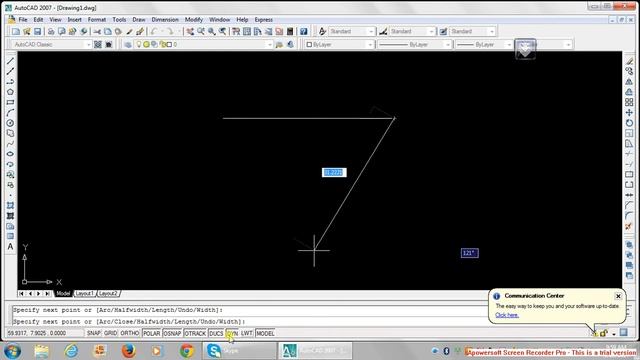Click the dynamic input length field

334,173
